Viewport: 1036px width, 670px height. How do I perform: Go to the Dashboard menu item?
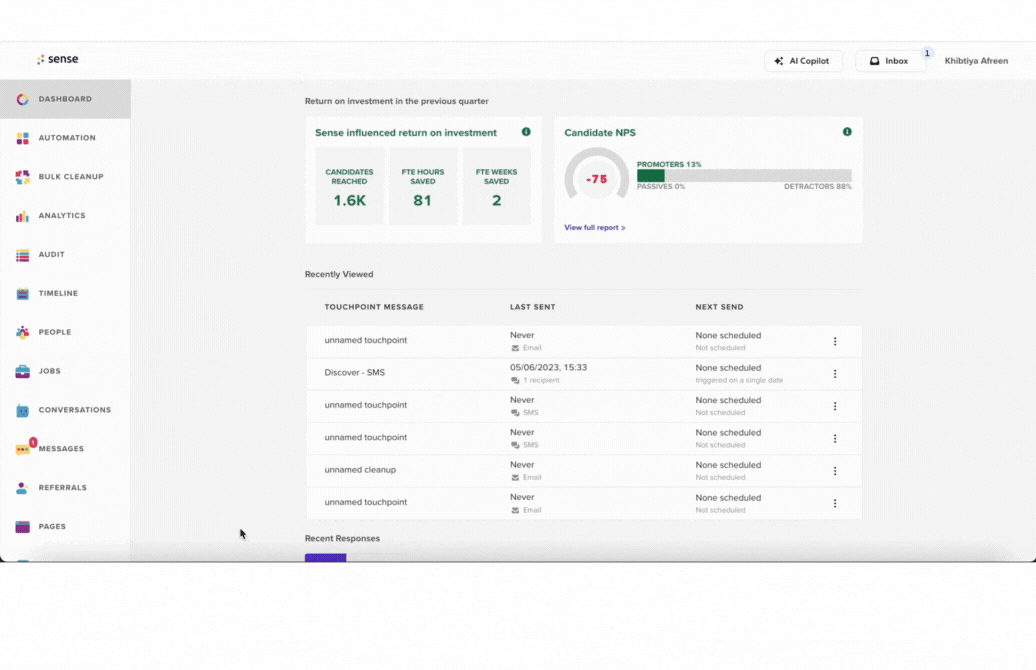click(x=65, y=99)
